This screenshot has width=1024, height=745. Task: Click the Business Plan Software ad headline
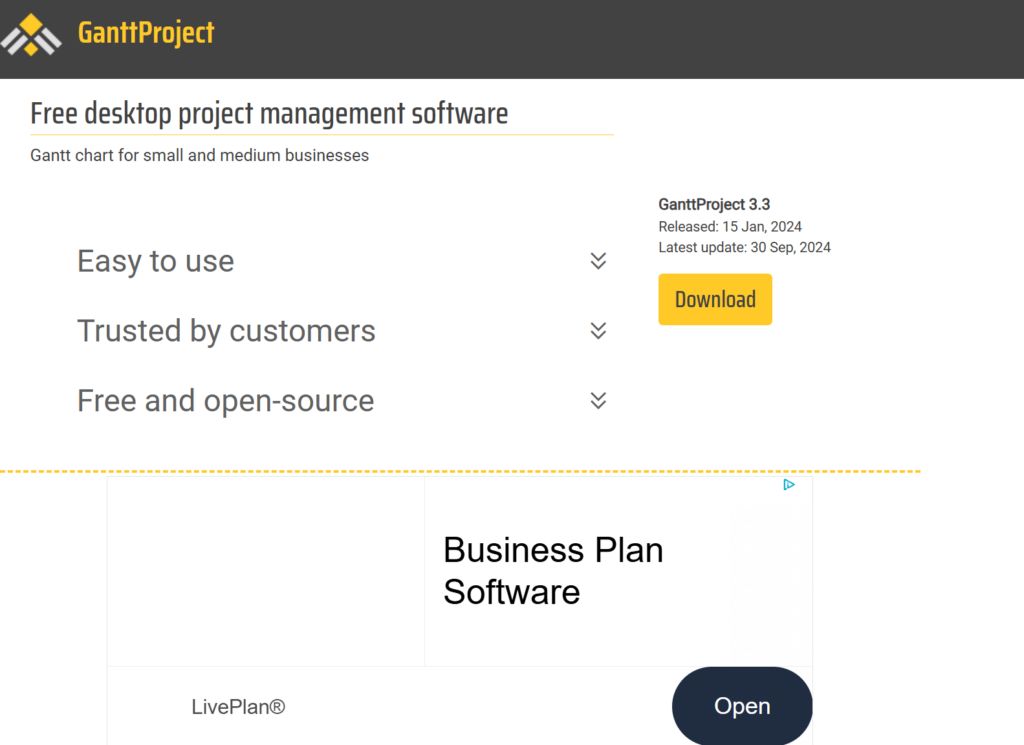[553, 571]
